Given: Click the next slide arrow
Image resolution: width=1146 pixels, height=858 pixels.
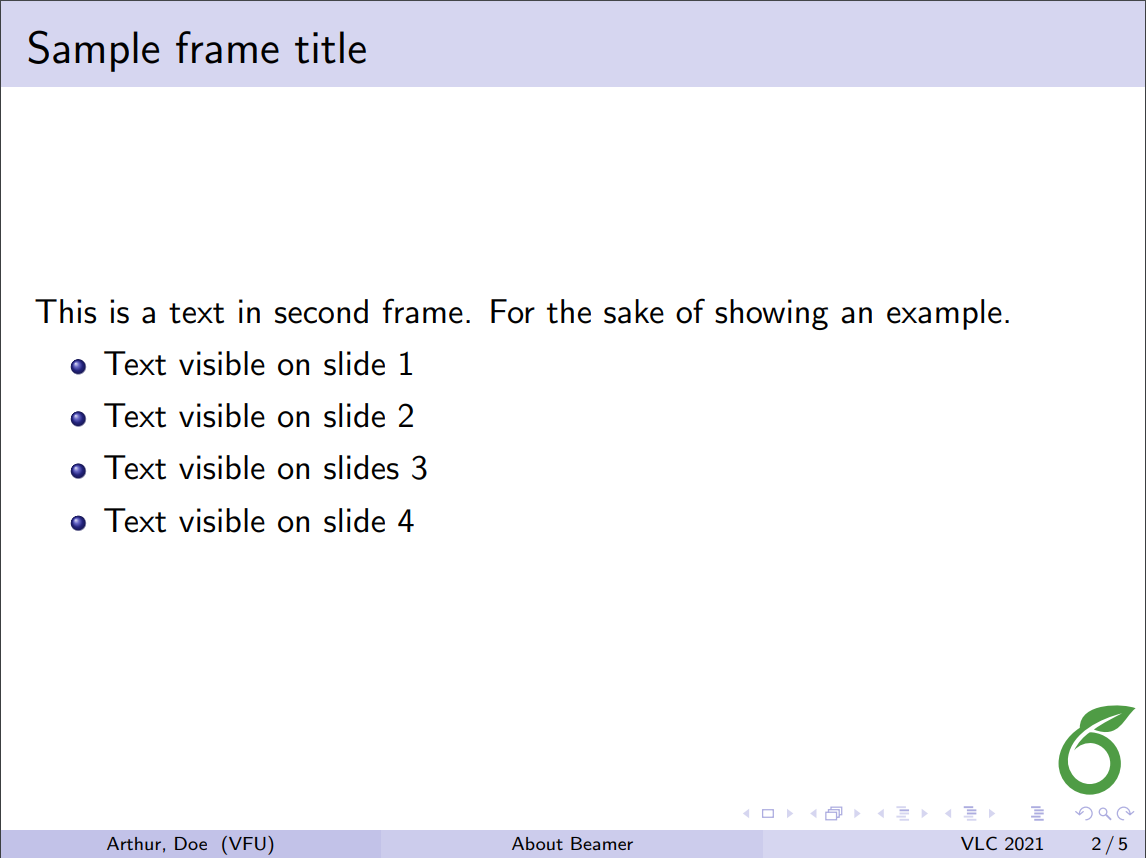Looking at the screenshot, I should 790,814.
